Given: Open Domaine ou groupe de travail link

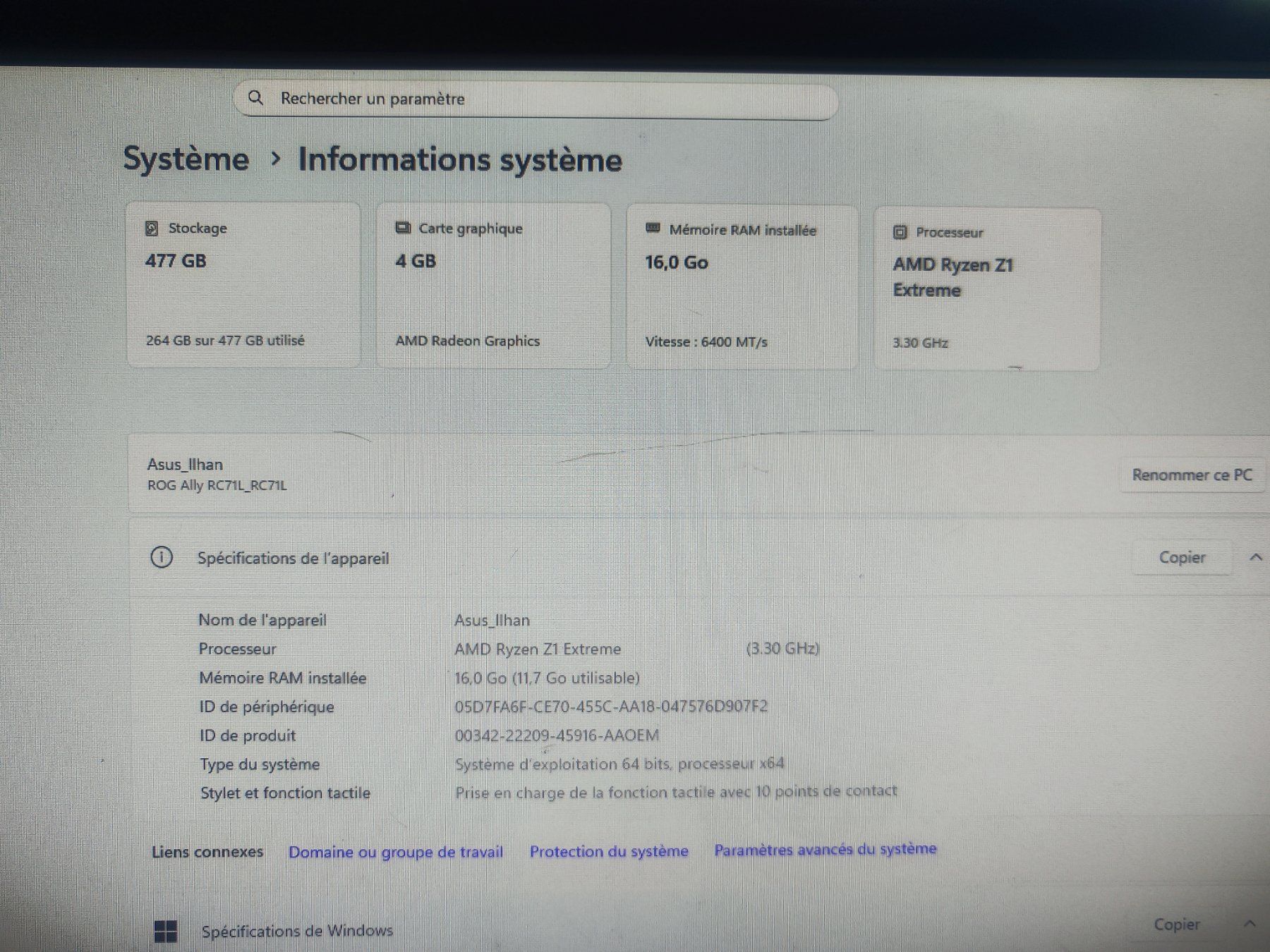Looking at the screenshot, I should pyautogui.click(x=396, y=852).
